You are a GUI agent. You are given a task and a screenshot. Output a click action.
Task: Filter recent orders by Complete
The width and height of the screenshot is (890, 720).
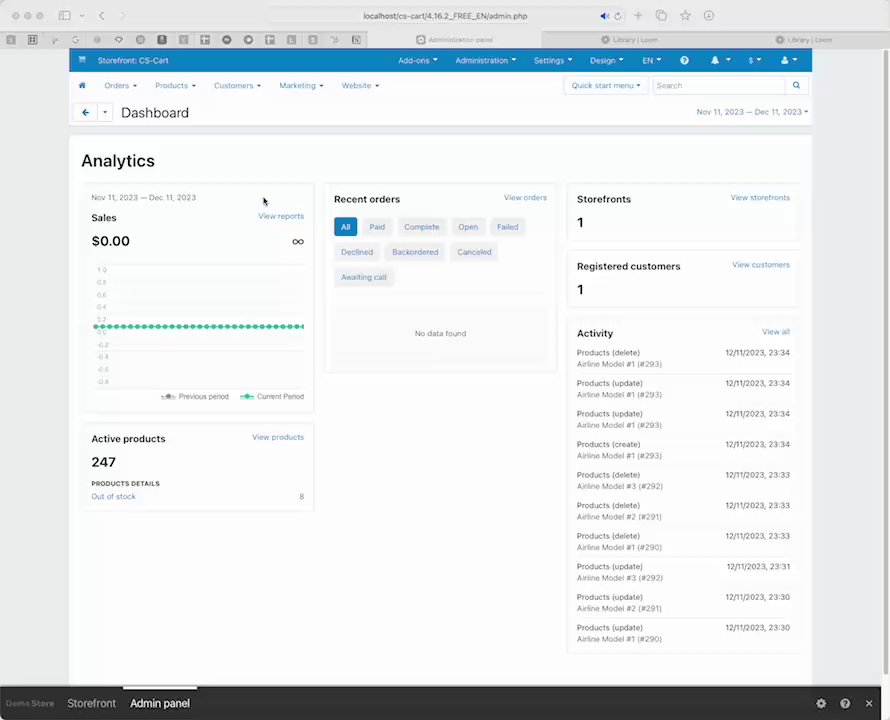click(422, 227)
